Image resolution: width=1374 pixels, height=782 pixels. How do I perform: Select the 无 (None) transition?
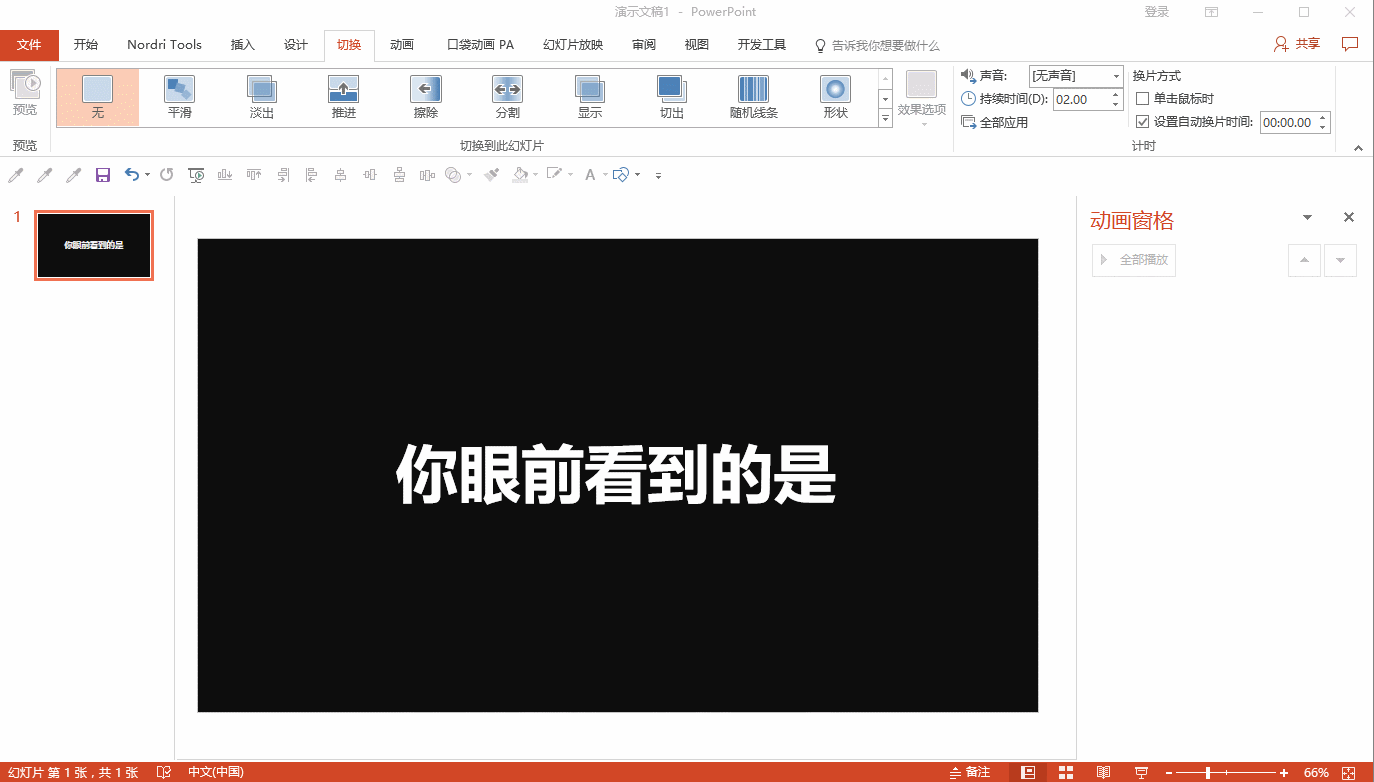tap(98, 97)
